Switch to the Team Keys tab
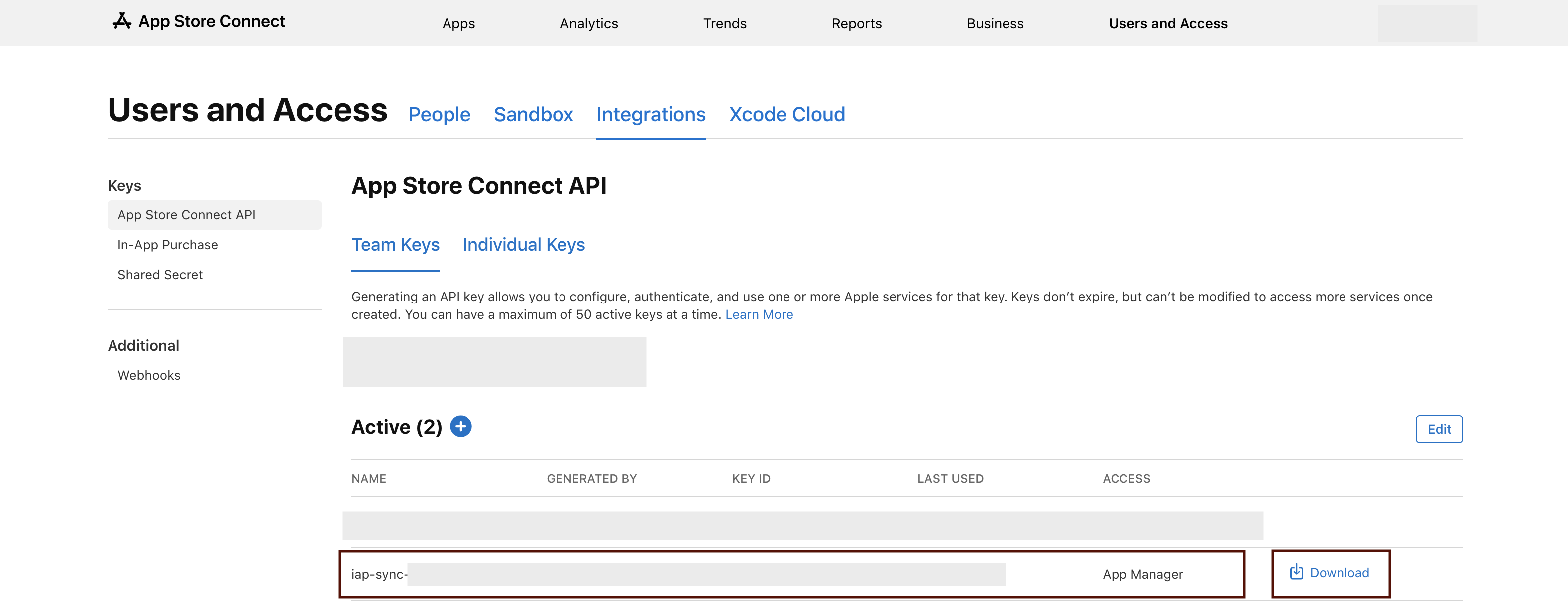The image size is (1568, 606). pyautogui.click(x=396, y=245)
